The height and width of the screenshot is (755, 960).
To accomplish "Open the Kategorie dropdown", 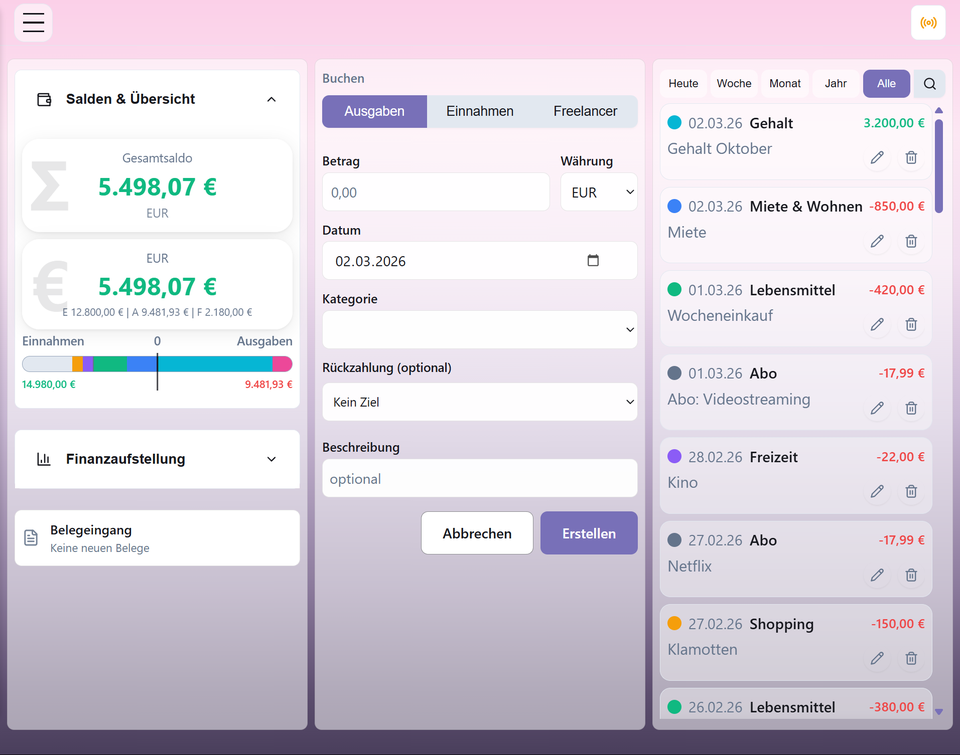I will [479, 329].
